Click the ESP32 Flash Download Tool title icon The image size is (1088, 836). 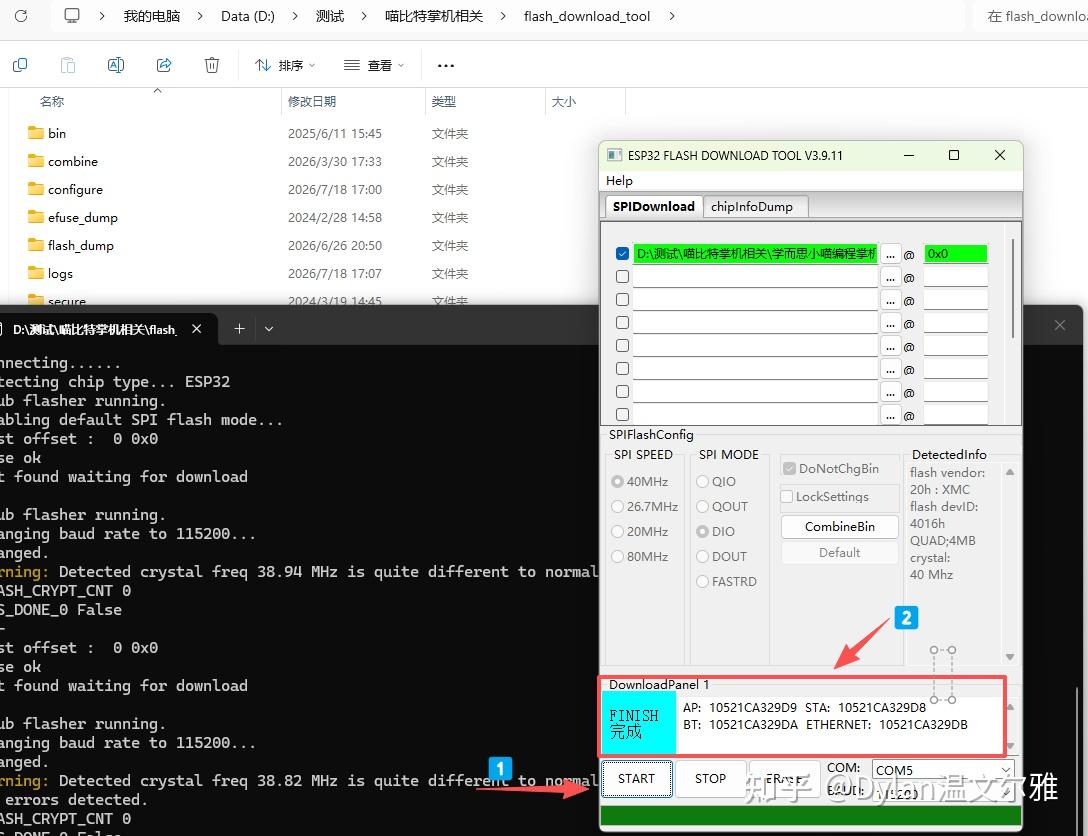click(x=614, y=155)
